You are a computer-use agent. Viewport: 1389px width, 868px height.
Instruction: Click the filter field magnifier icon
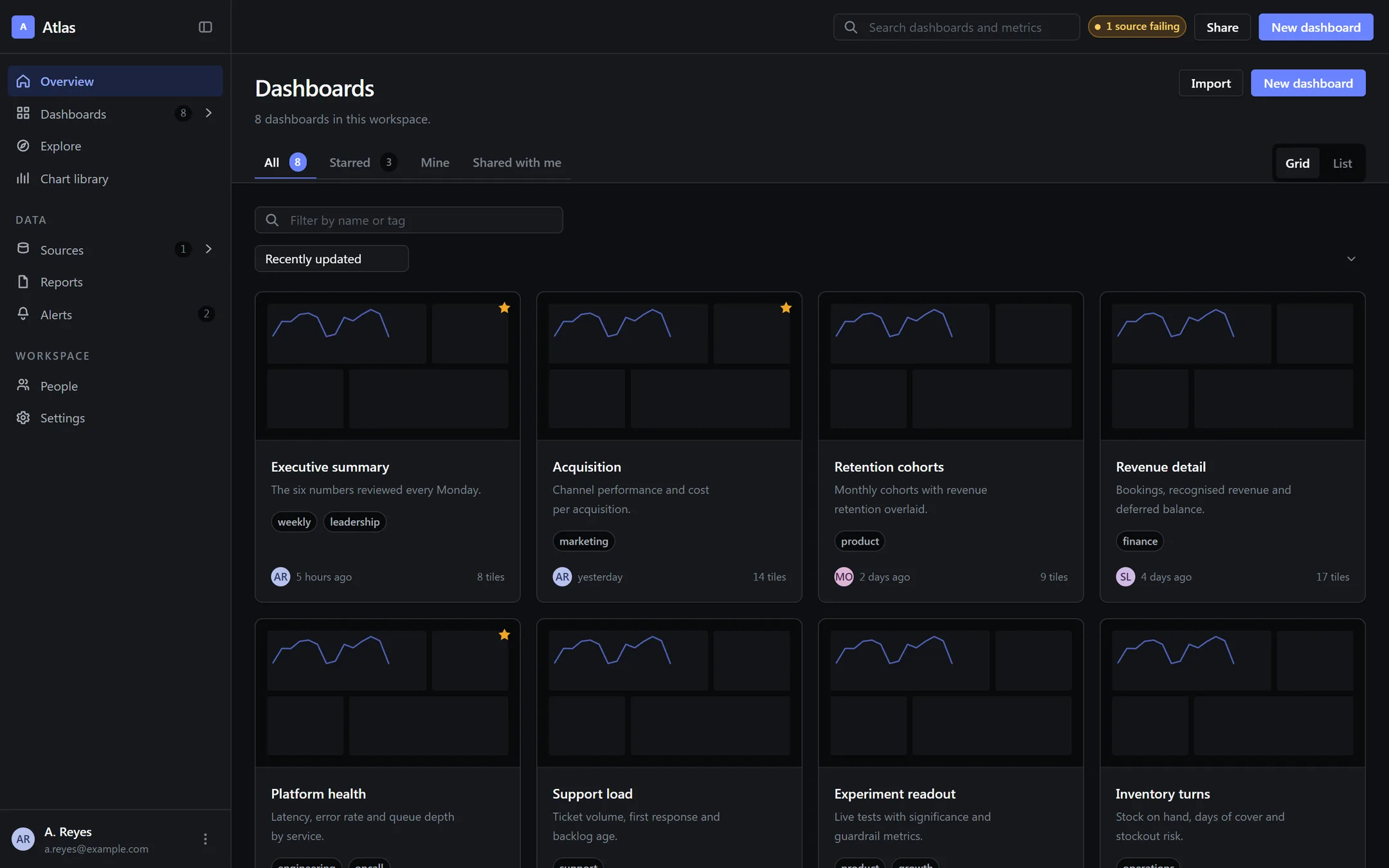click(272, 220)
